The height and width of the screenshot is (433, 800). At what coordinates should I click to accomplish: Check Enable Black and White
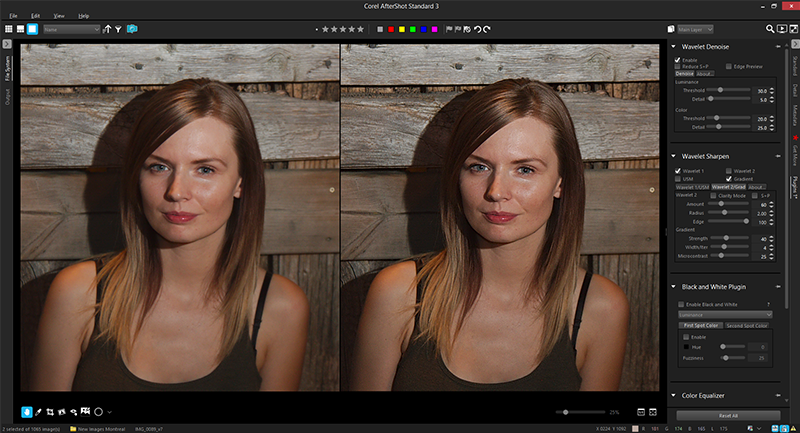[x=681, y=304]
